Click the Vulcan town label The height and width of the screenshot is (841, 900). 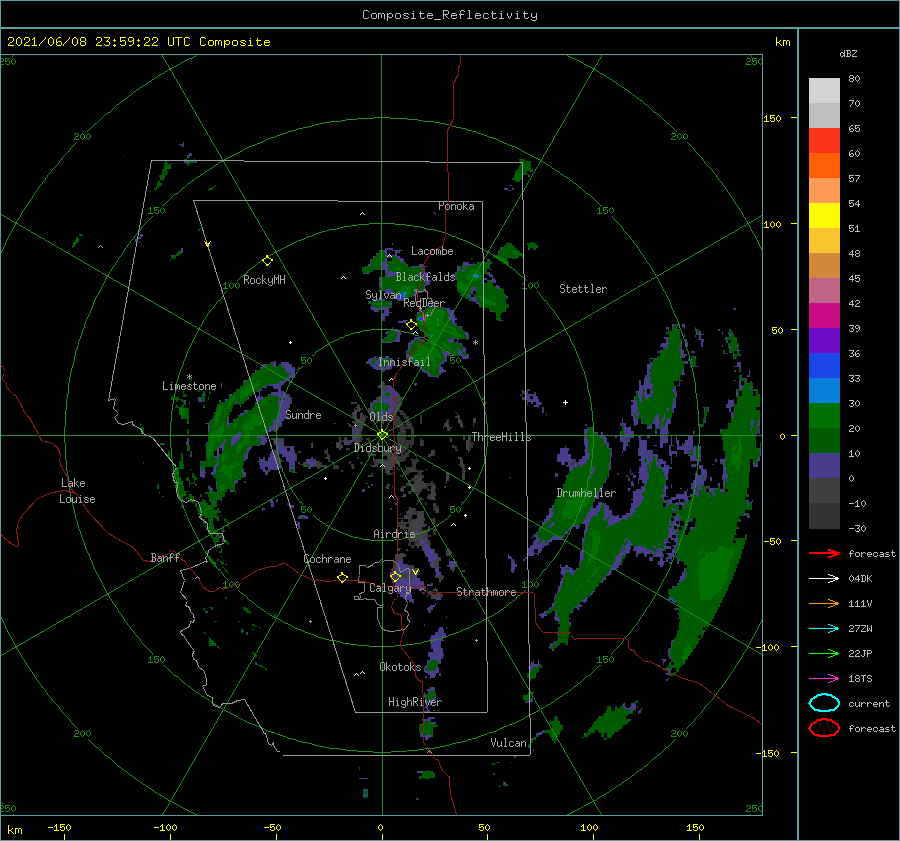(x=509, y=743)
